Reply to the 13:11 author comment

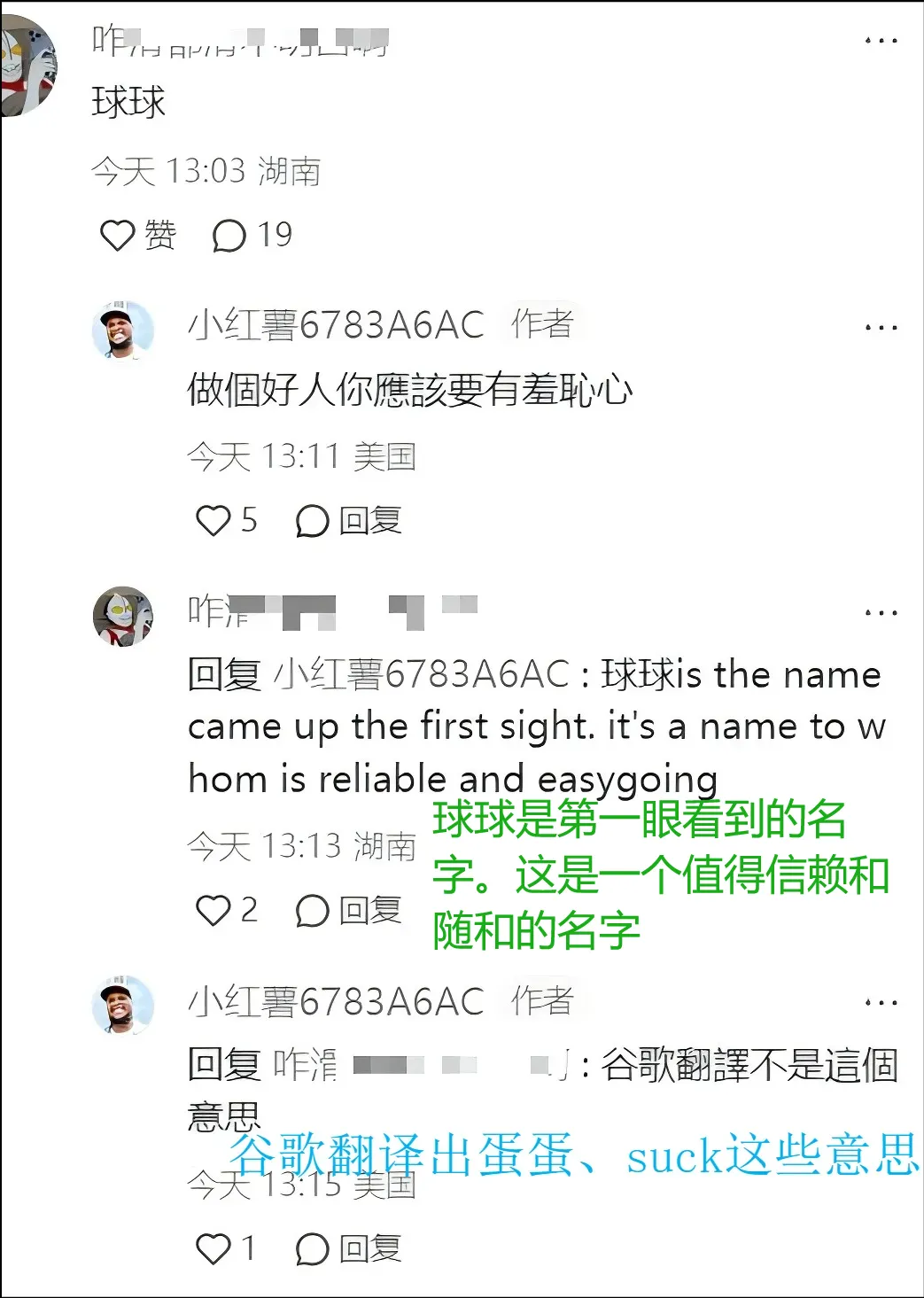tap(348, 521)
